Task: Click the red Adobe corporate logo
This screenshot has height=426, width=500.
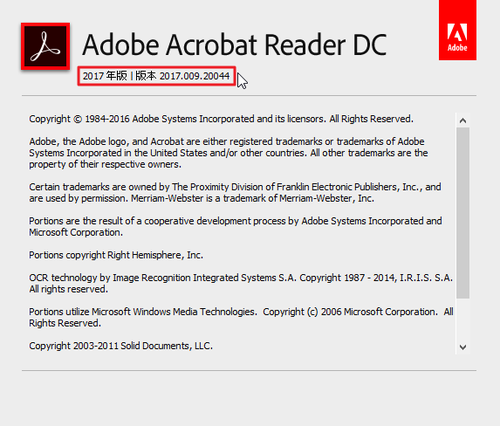Action: (x=457, y=30)
